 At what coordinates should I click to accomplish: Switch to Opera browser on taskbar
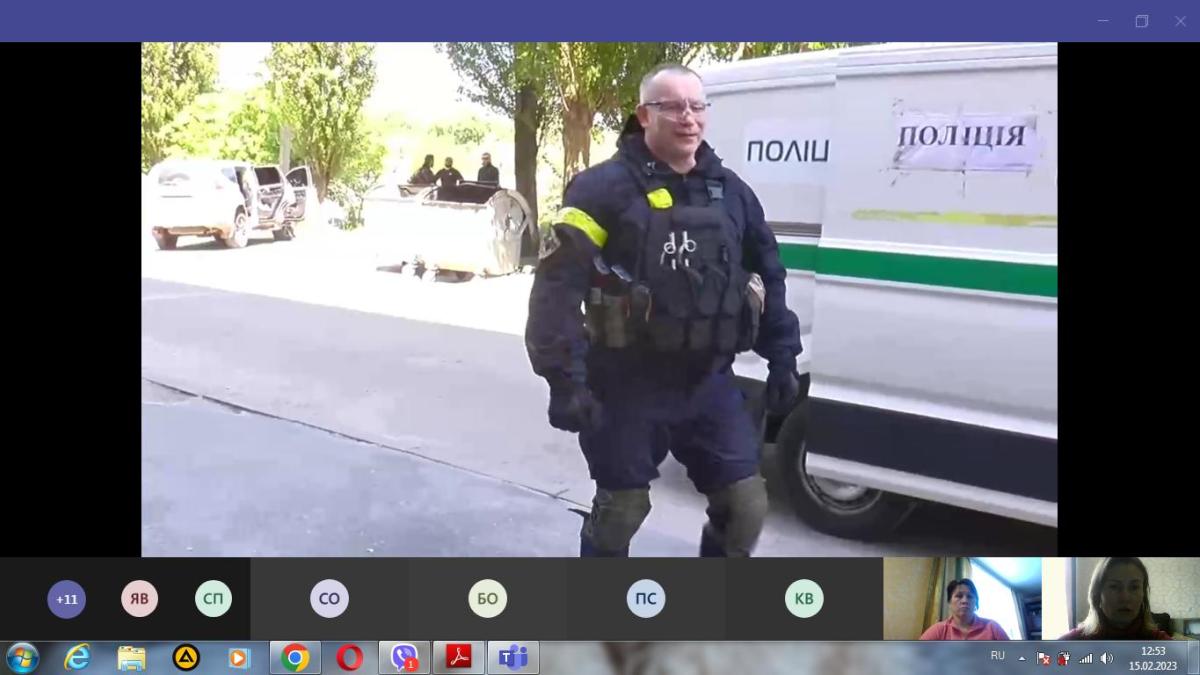tap(350, 657)
